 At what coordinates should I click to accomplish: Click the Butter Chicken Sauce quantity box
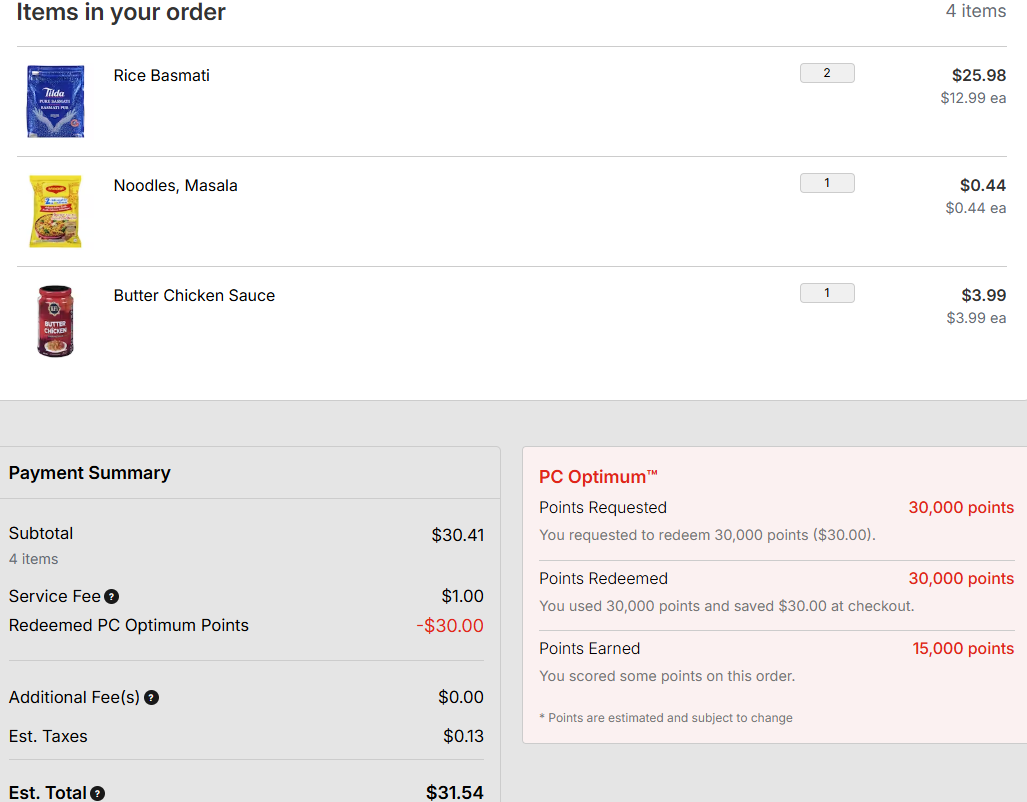click(827, 293)
